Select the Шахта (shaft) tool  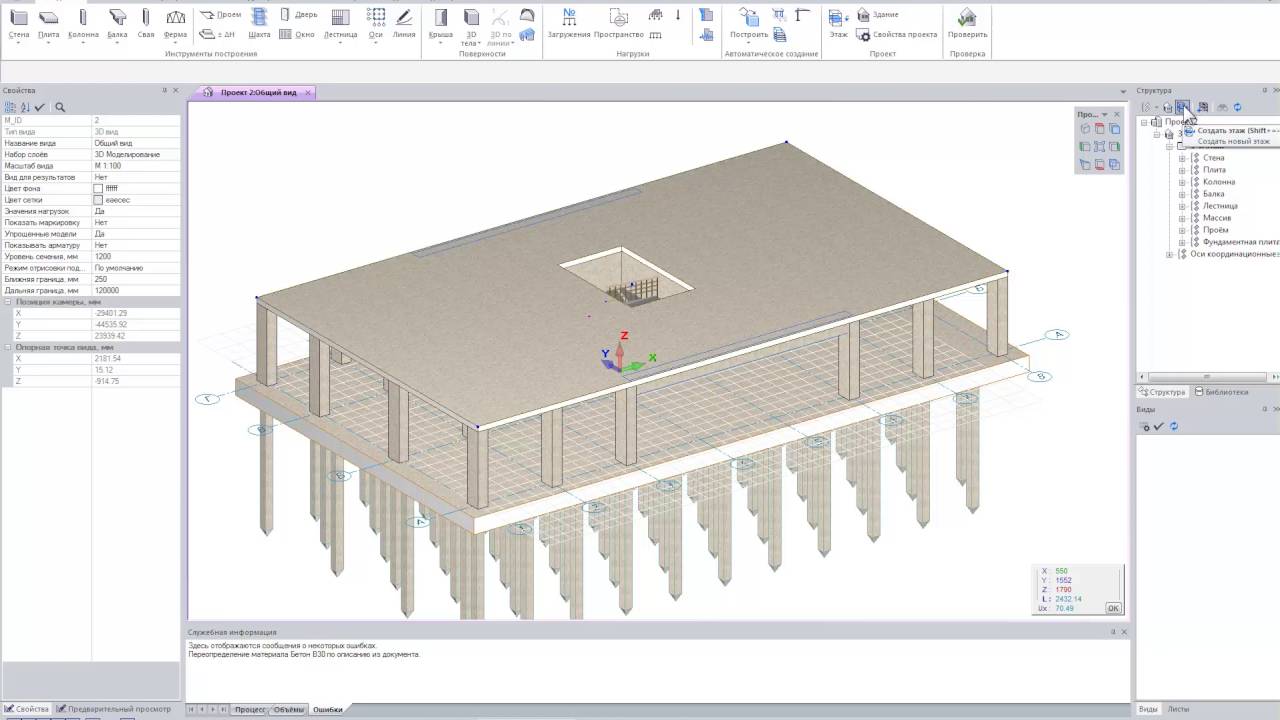click(x=259, y=24)
